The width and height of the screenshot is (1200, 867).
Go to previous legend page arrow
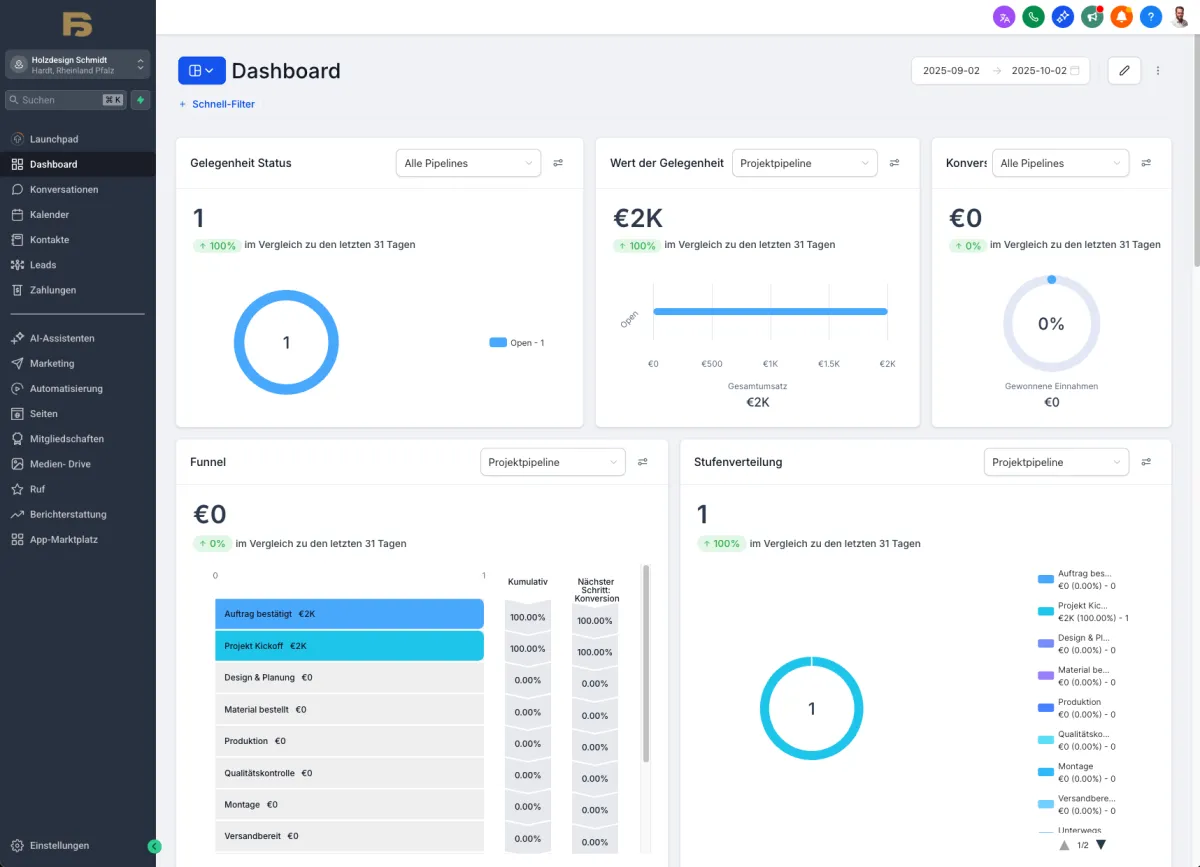1065,845
